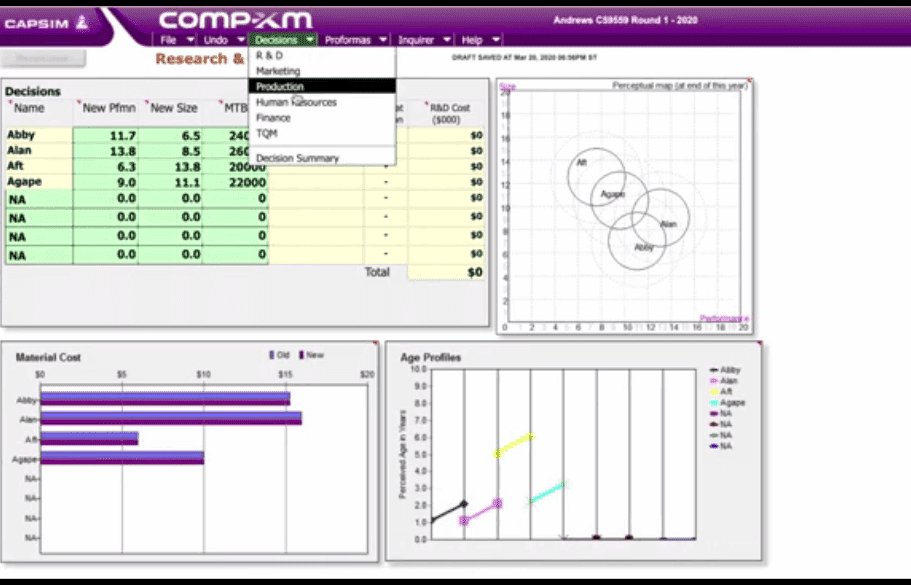The height and width of the screenshot is (585, 911).
Task: Click the New legend swatch in Material Cost
Action: (301, 355)
